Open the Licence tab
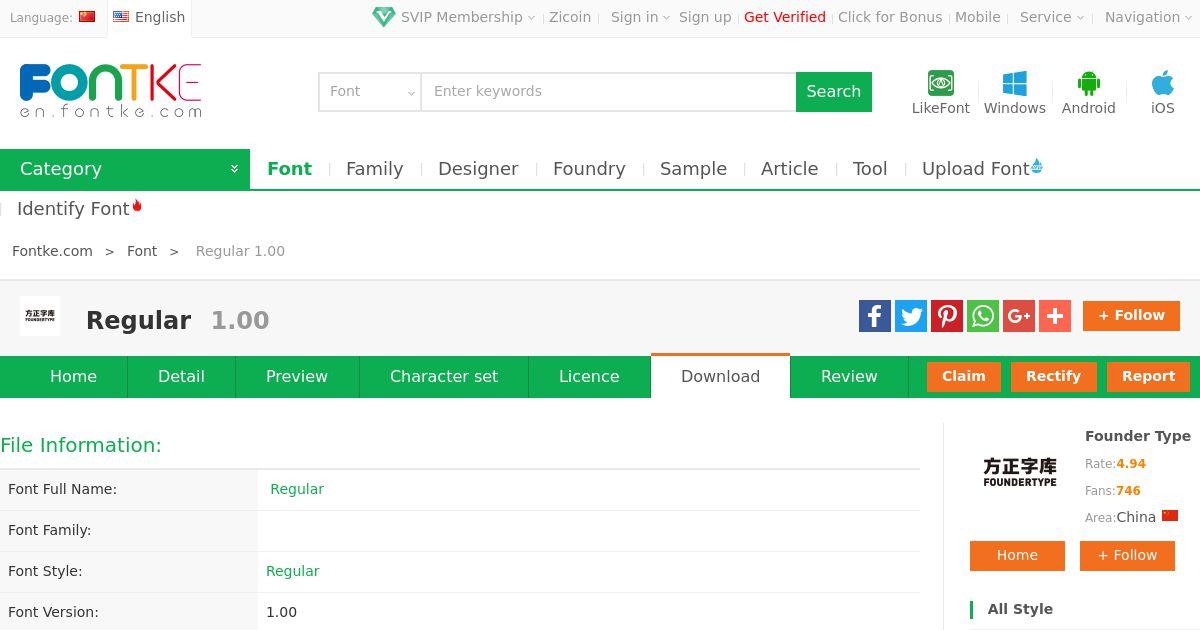 pos(589,376)
